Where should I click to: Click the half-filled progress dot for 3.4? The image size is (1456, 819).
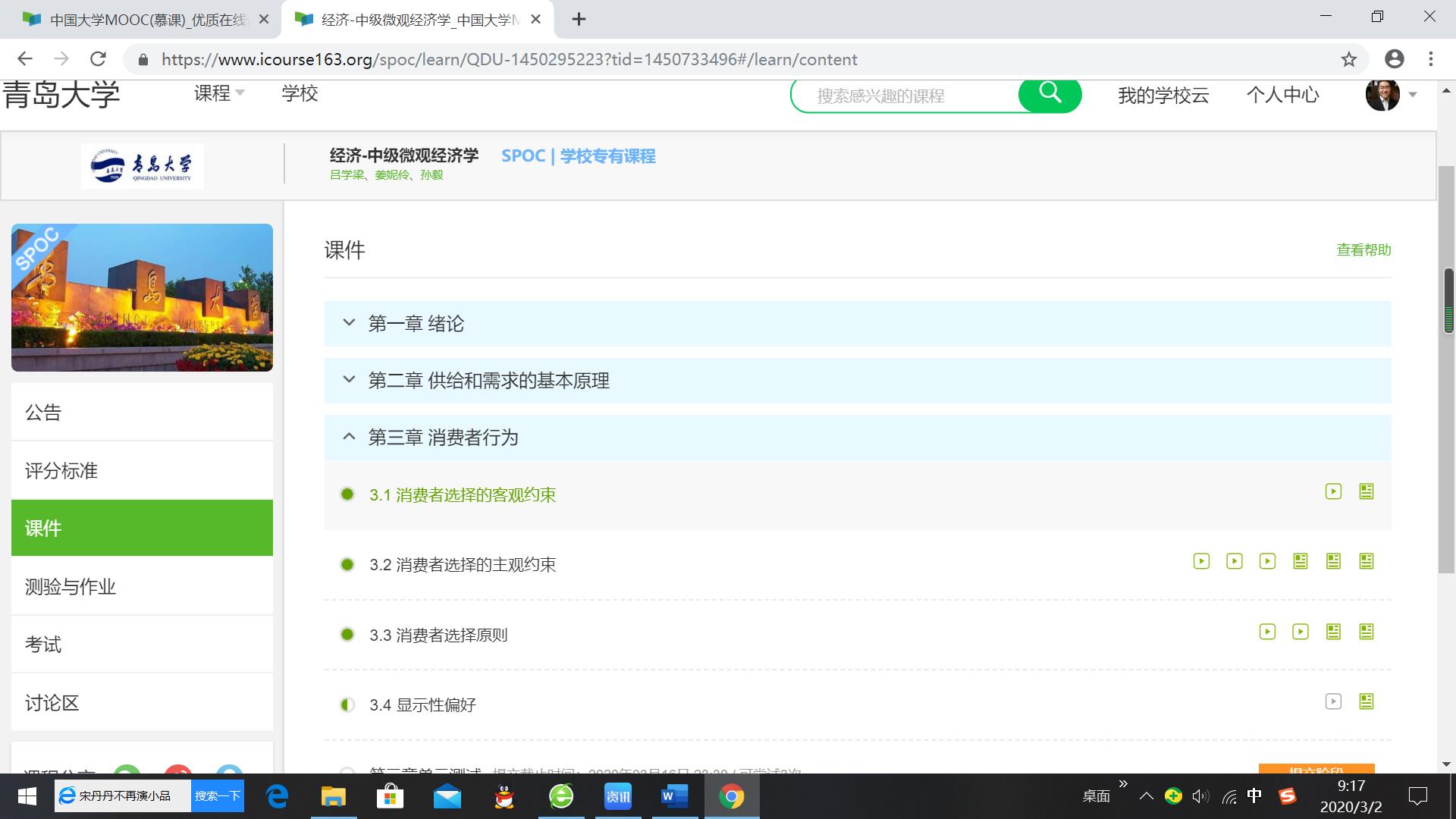tap(347, 704)
